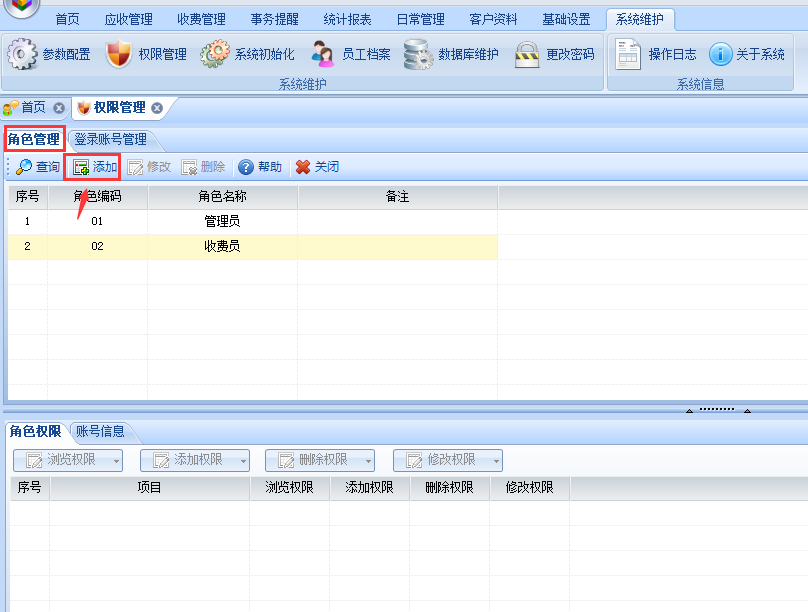This screenshot has width=808, height=612.
Task: Click 查询 magnifier toolbar button
Action: coord(38,167)
